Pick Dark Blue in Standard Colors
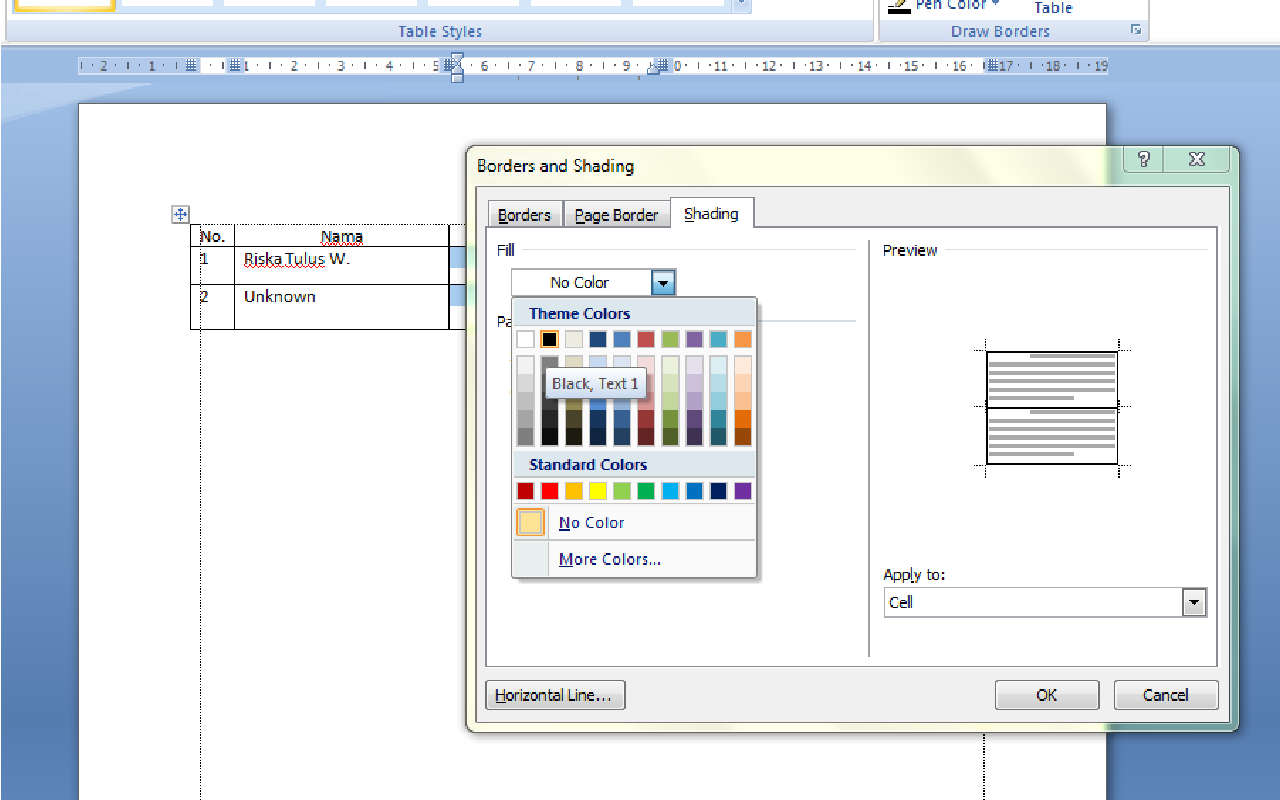This screenshot has height=800, width=1280. [718, 491]
